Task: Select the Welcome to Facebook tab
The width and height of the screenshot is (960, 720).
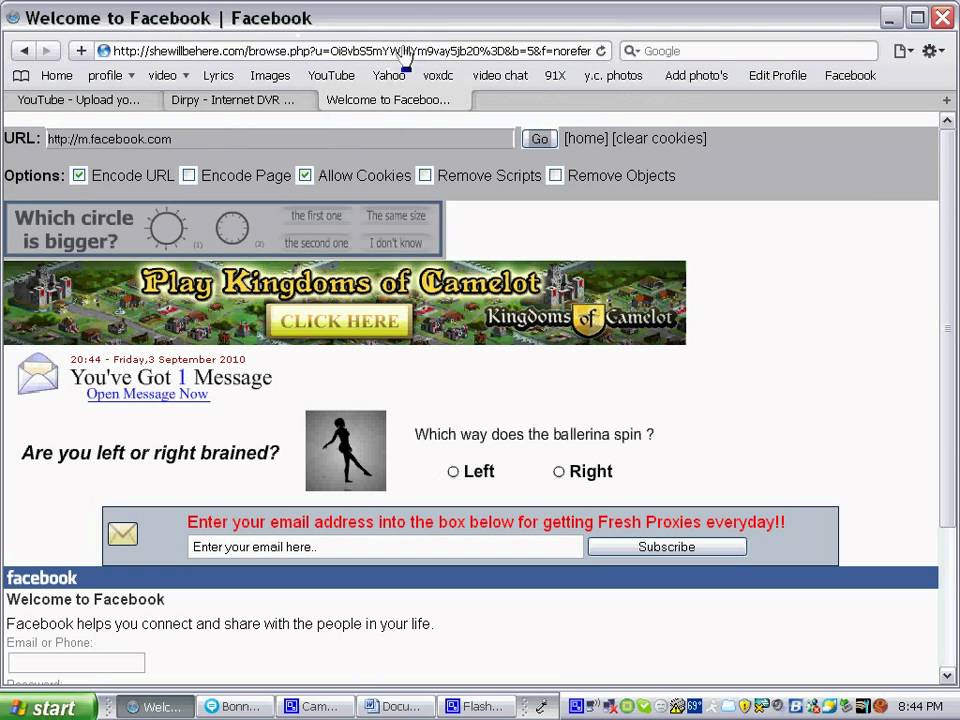Action: click(x=395, y=100)
